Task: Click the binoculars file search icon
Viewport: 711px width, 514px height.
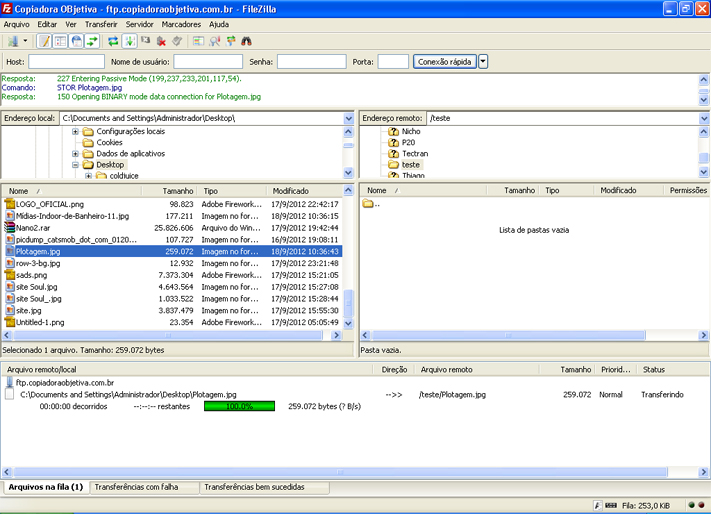Action: click(x=246, y=41)
